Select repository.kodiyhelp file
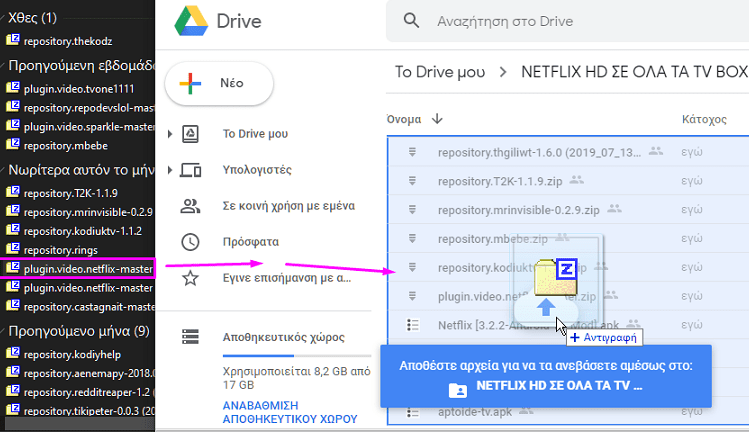Screen dimensions: 749x432 coord(72,355)
